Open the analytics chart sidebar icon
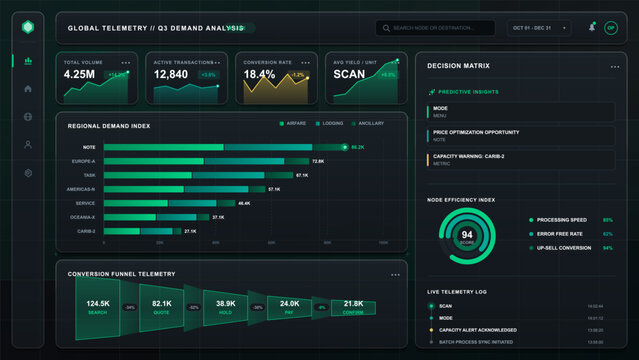The width and height of the screenshot is (639, 360). [x=28, y=61]
